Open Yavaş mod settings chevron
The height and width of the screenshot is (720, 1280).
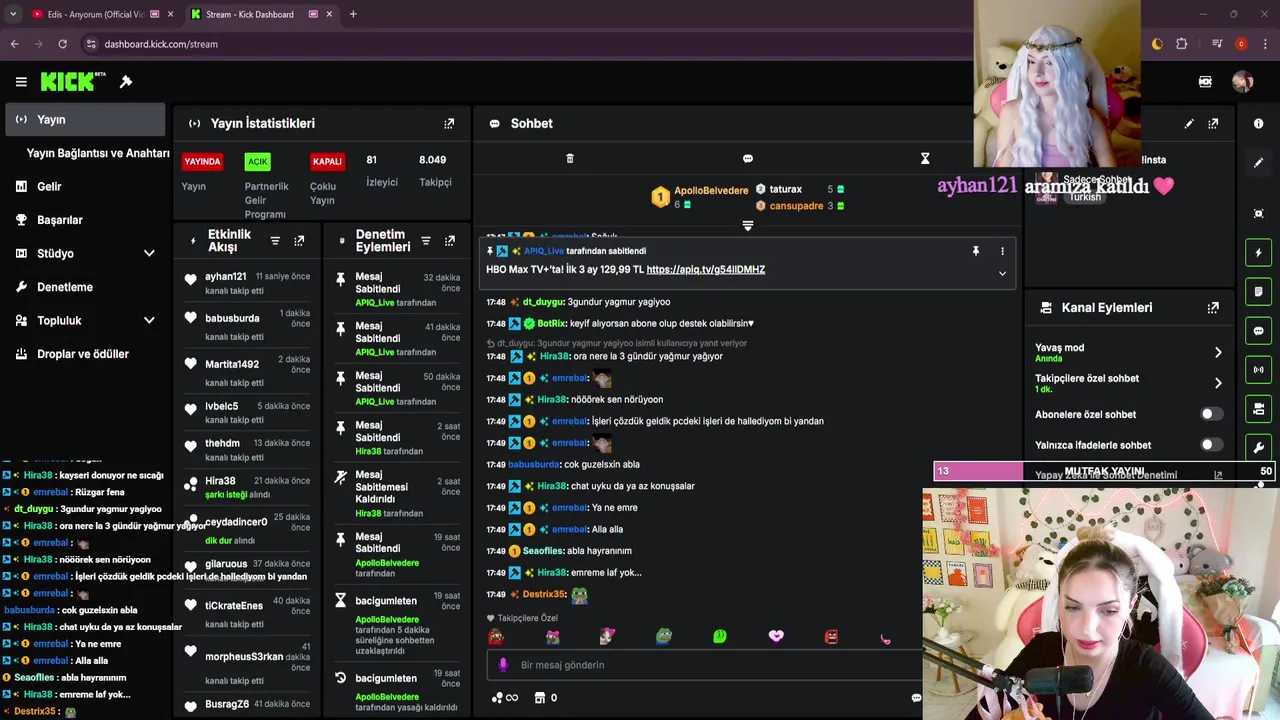(x=1218, y=352)
